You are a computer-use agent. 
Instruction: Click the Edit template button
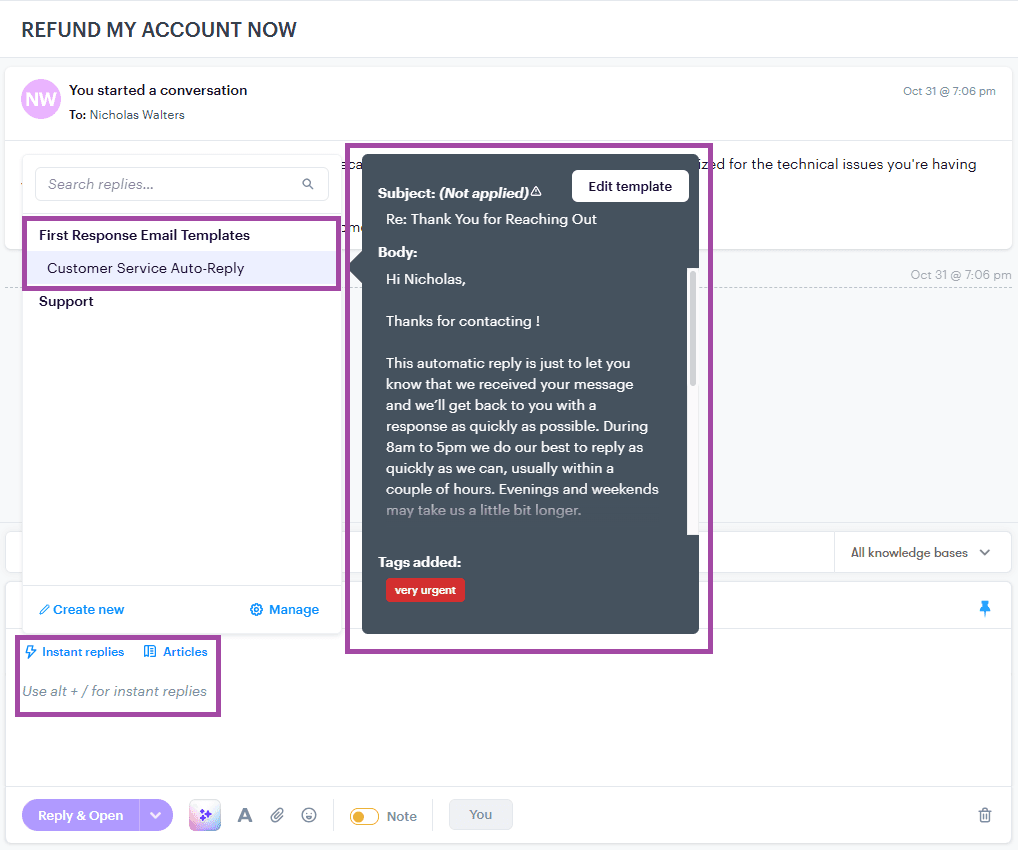click(630, 186)
